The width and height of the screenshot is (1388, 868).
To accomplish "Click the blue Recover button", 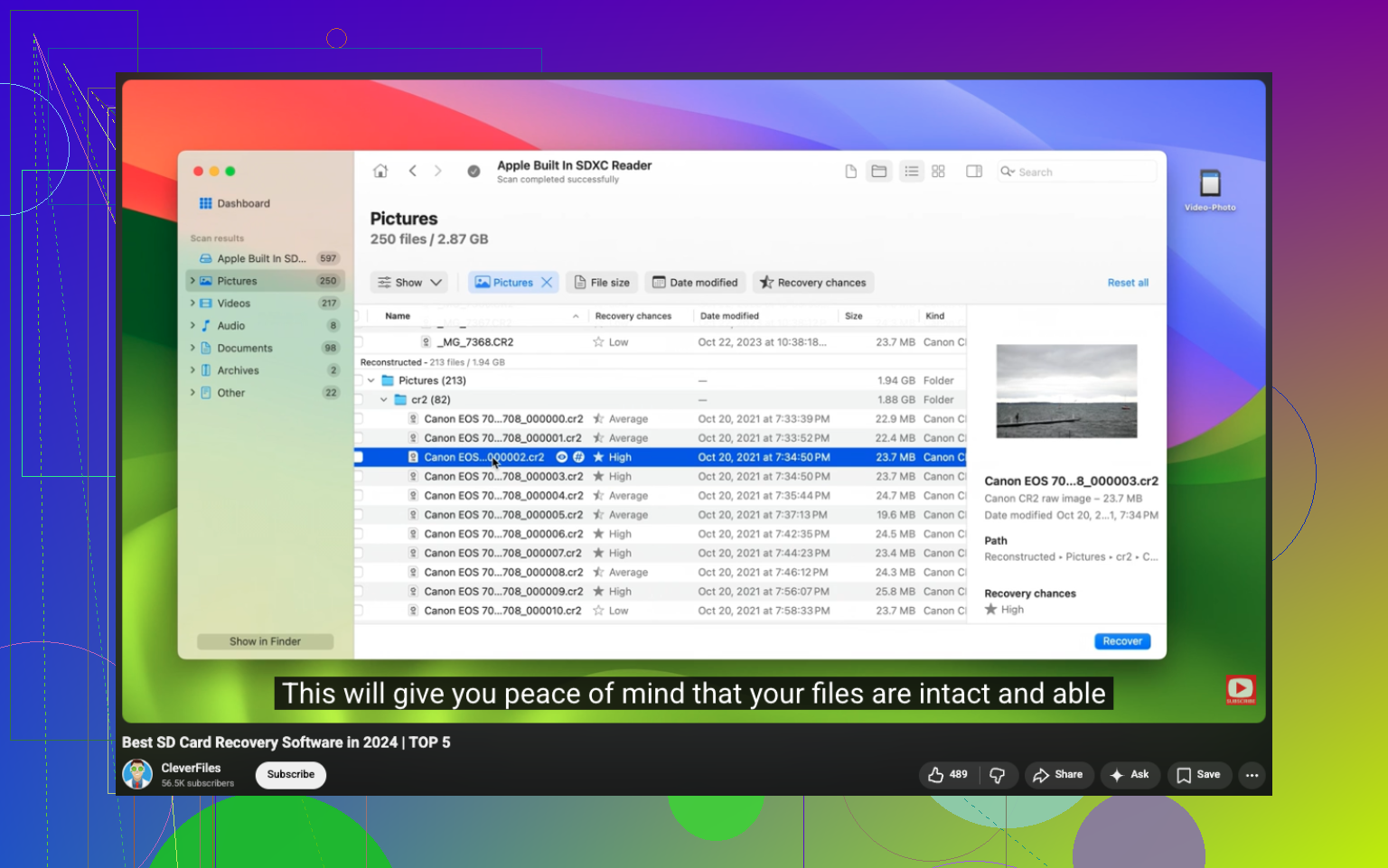I will (1122, 641).
